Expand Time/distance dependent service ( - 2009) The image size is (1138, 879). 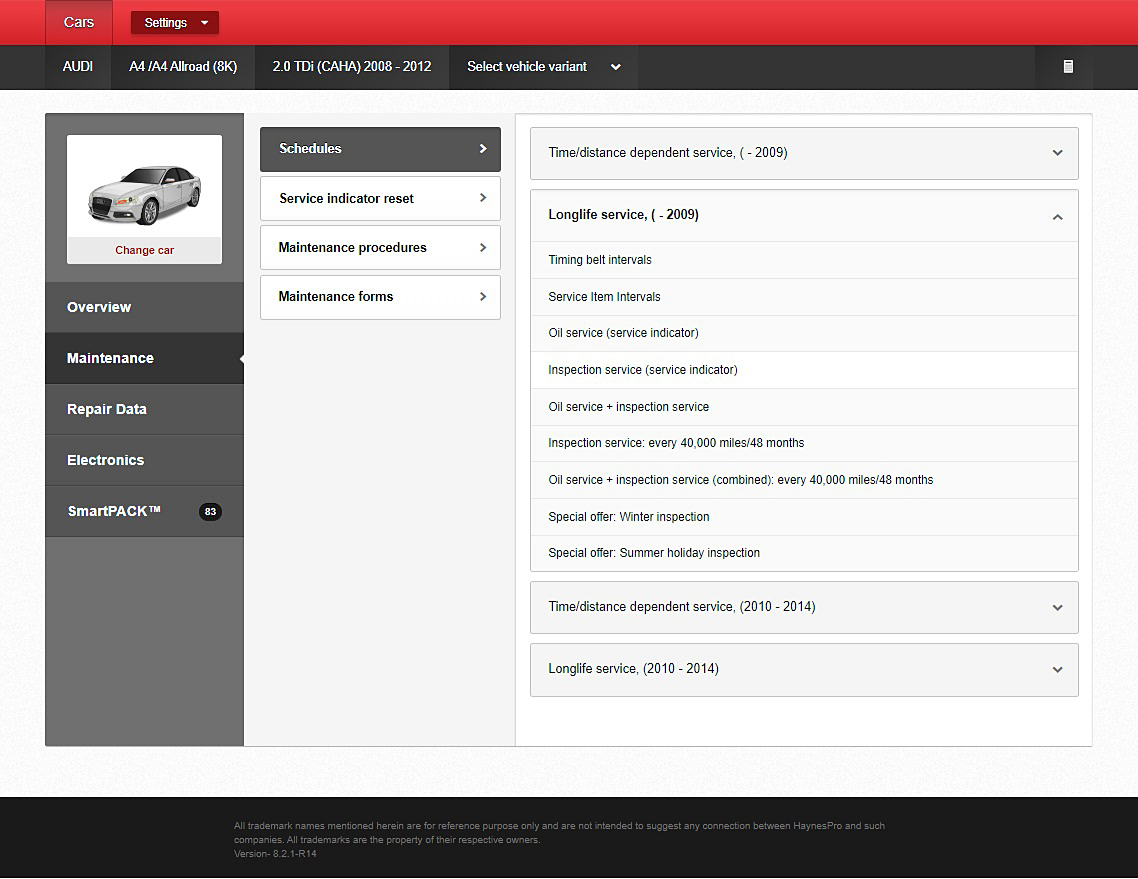(1057, 153)
